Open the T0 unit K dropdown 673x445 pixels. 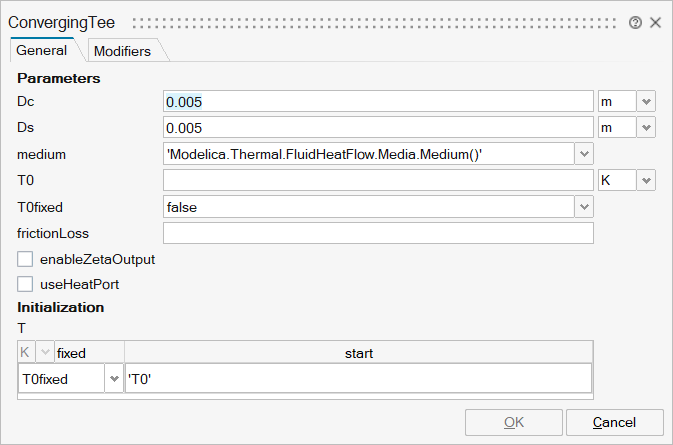[x=645, y=180]
